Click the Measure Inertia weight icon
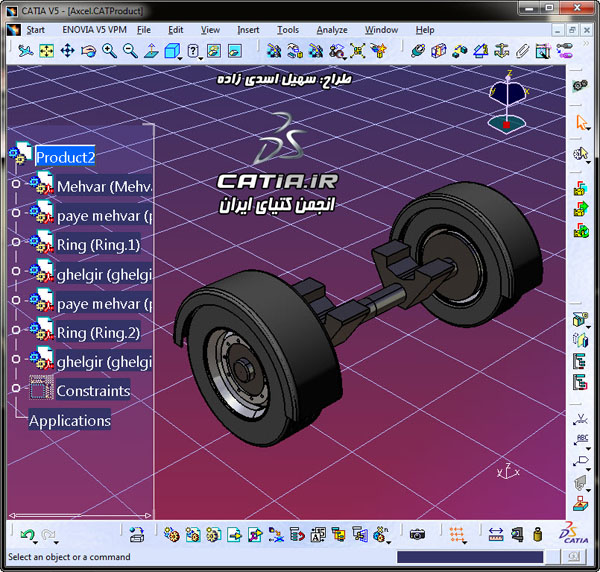The image size is (600, 572). 538,534
